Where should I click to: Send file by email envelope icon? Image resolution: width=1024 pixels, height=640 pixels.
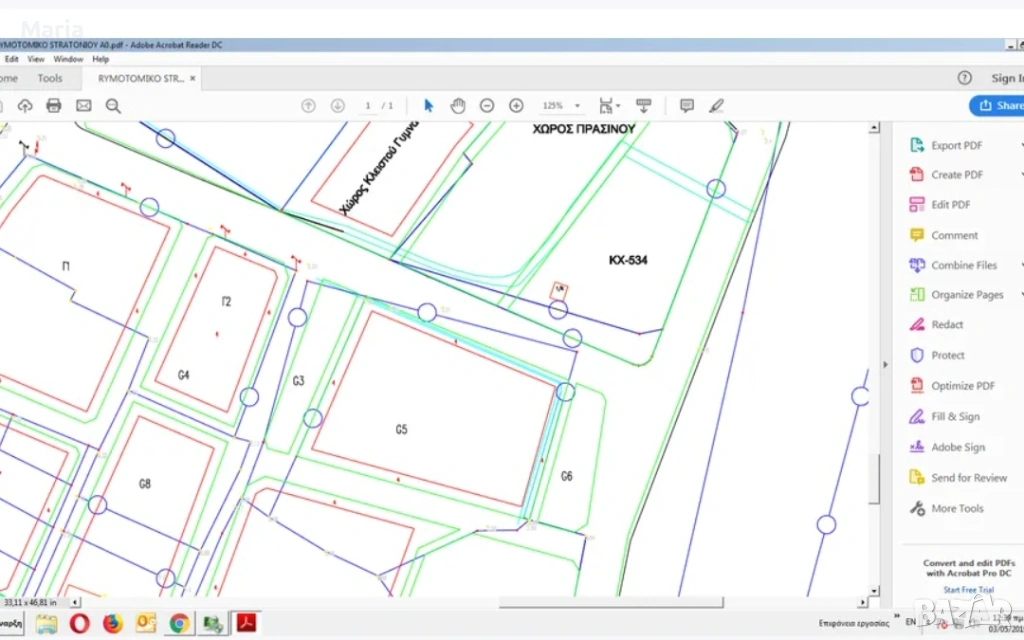pyautogui.click(x=84, y=105)
